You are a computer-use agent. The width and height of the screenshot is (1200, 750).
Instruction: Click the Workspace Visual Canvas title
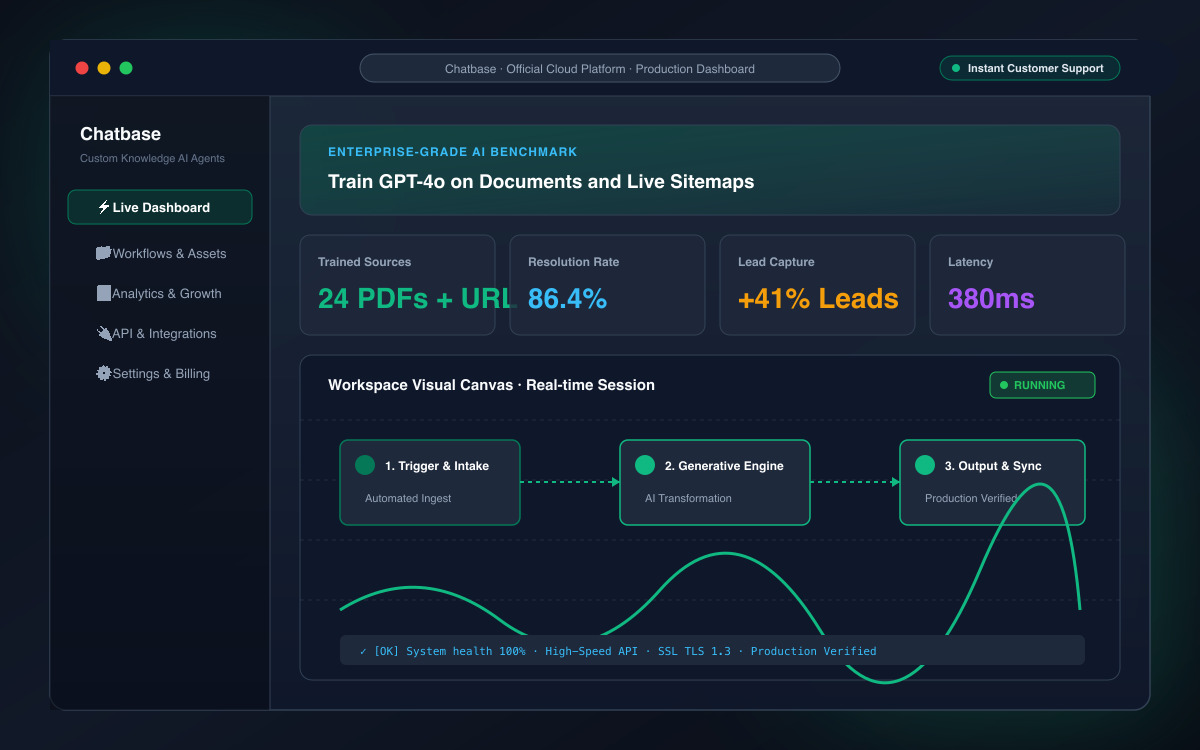pyautogui.click(x=491, y=385)
